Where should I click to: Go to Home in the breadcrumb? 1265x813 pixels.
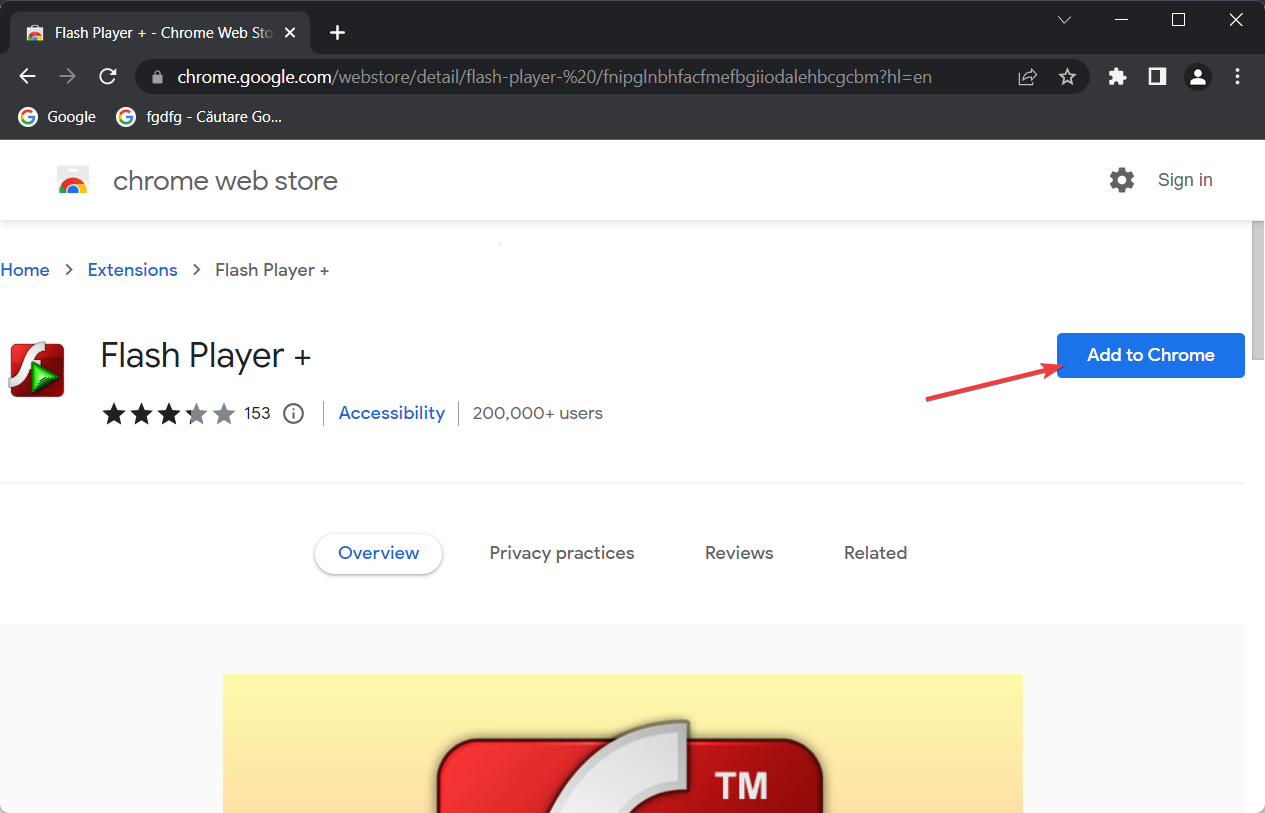(x=25, y=270)
